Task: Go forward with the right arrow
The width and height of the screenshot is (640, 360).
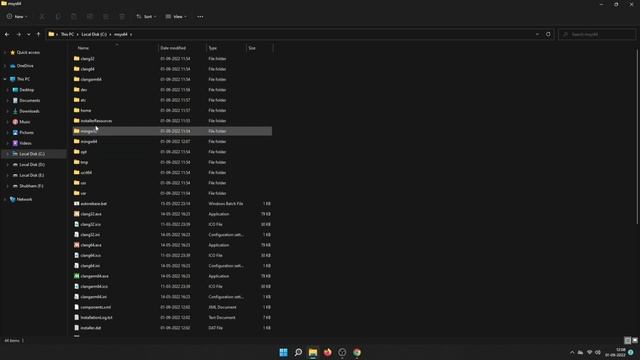Action: (18, 34)
